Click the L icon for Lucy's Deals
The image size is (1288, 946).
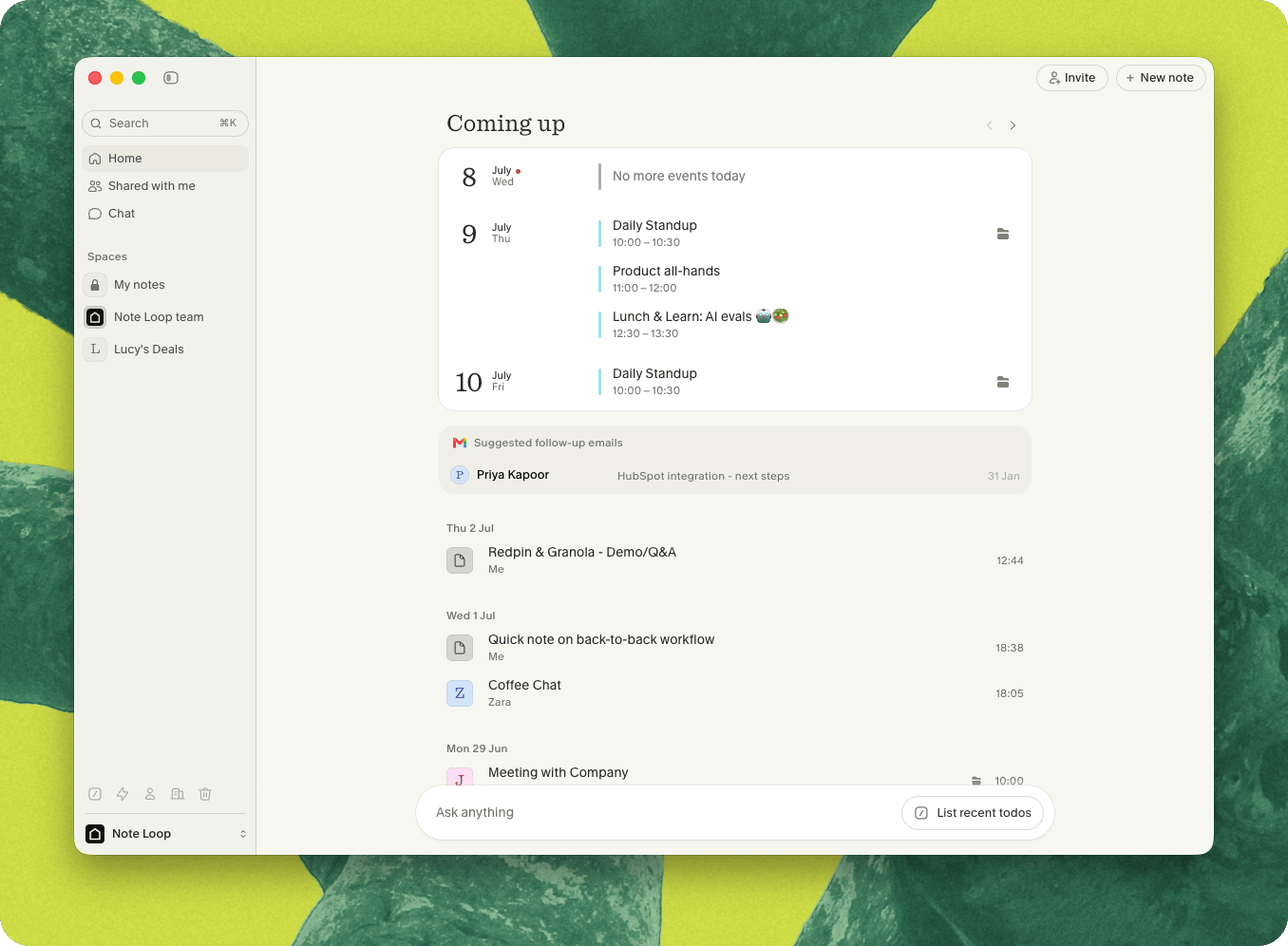[x=95, y=350]
